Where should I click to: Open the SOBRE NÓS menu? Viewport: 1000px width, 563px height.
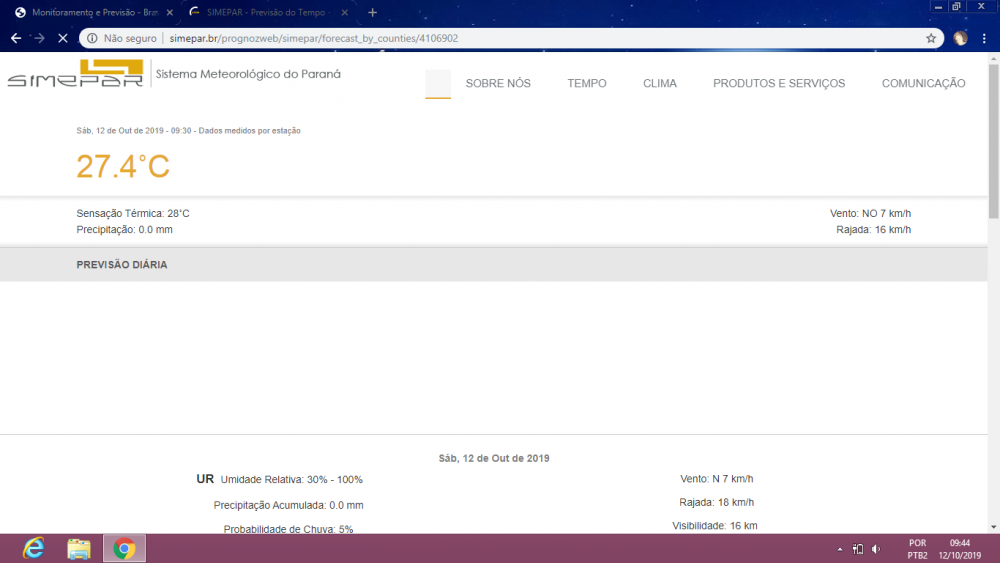(x=498, y=84)
